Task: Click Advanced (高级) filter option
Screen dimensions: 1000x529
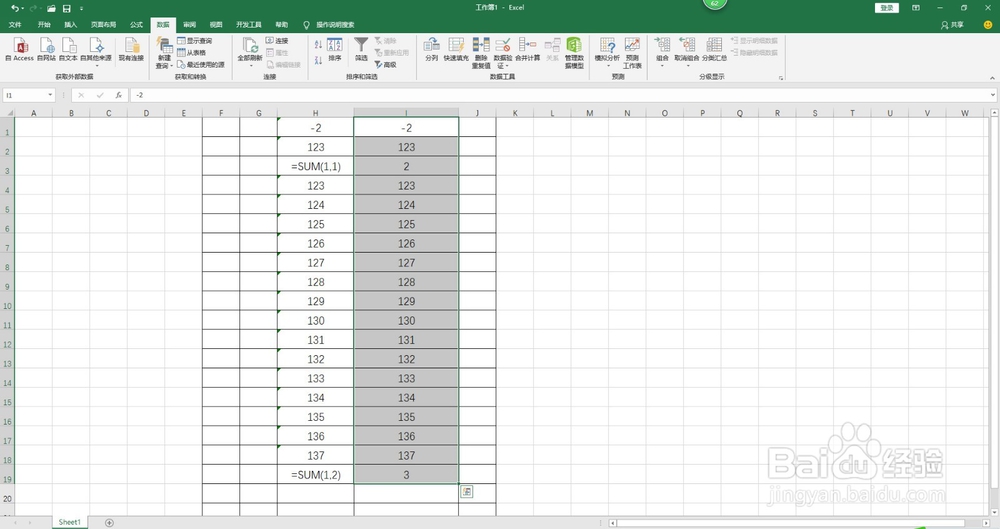Action: 386,64
